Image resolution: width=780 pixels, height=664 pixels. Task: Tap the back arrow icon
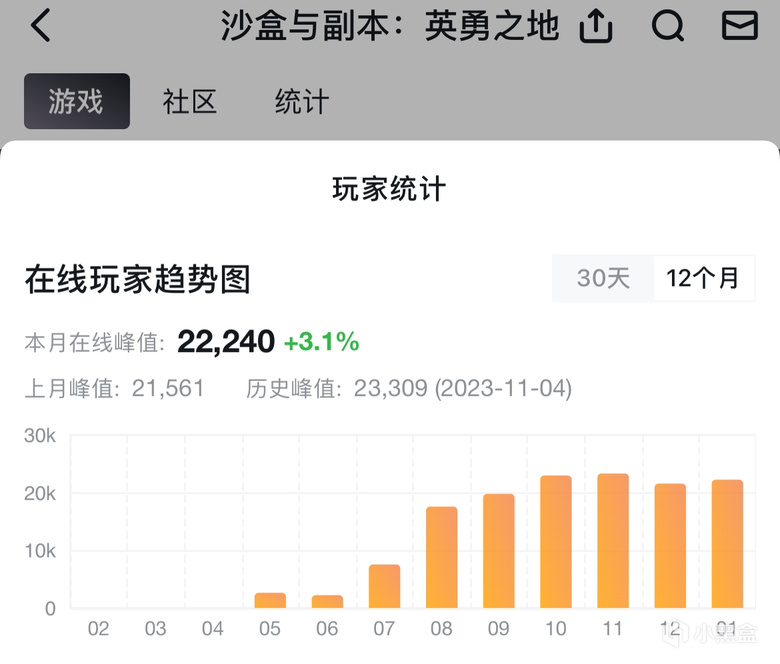click(41, 25)
